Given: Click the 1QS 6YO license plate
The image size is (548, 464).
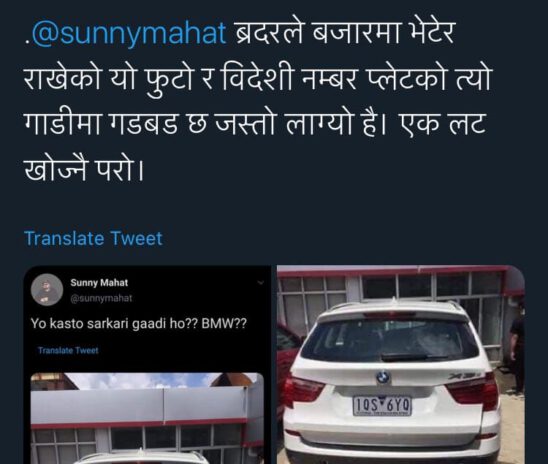Looking at the screenshot, I should pos(382,406).
